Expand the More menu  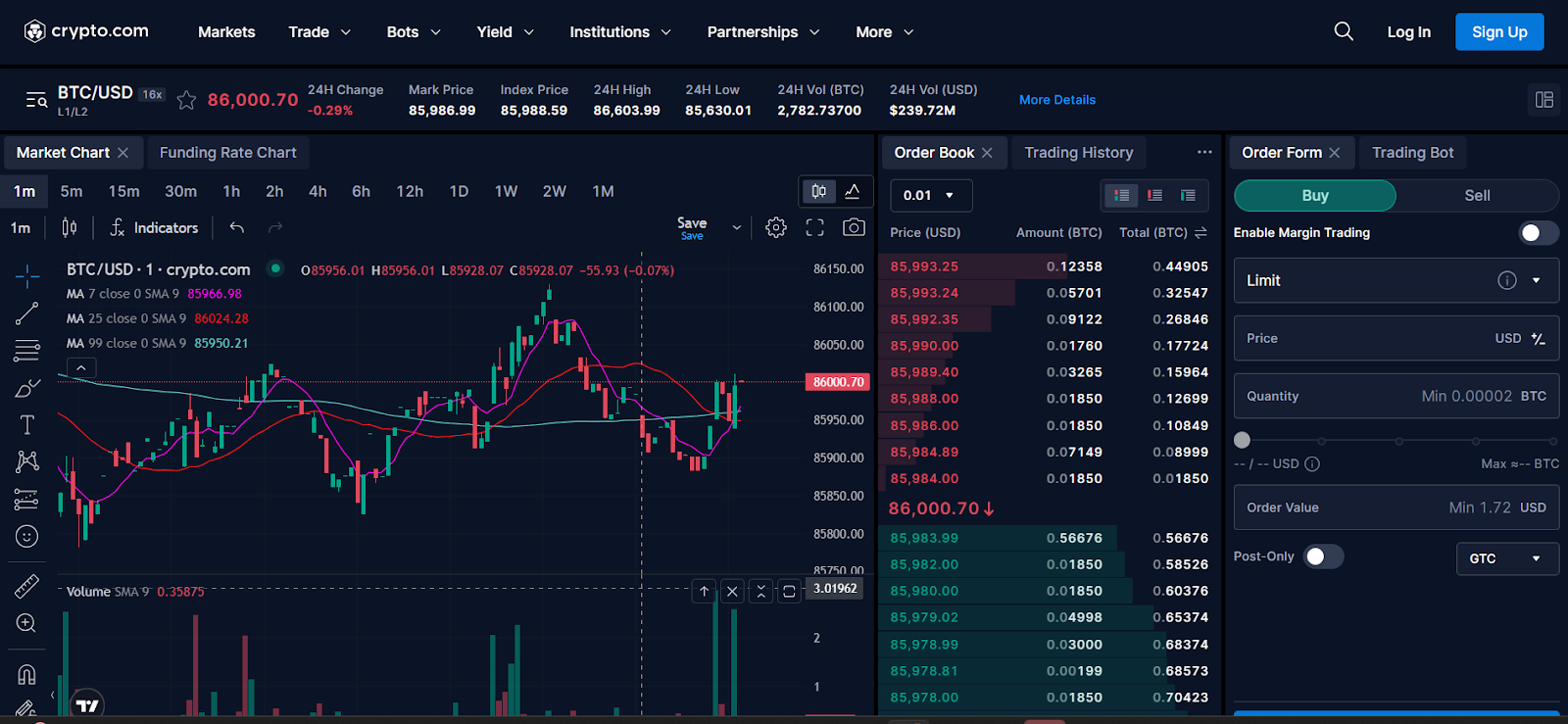point(884,32)
